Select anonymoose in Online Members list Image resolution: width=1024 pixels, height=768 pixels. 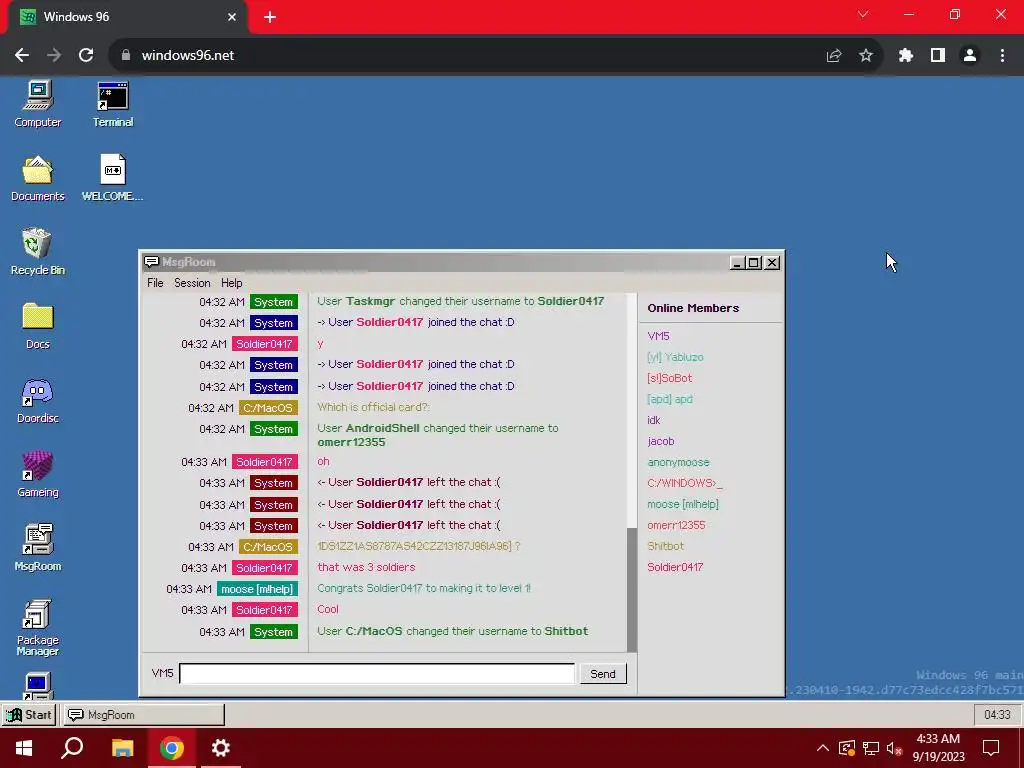(x=678, y=462)
